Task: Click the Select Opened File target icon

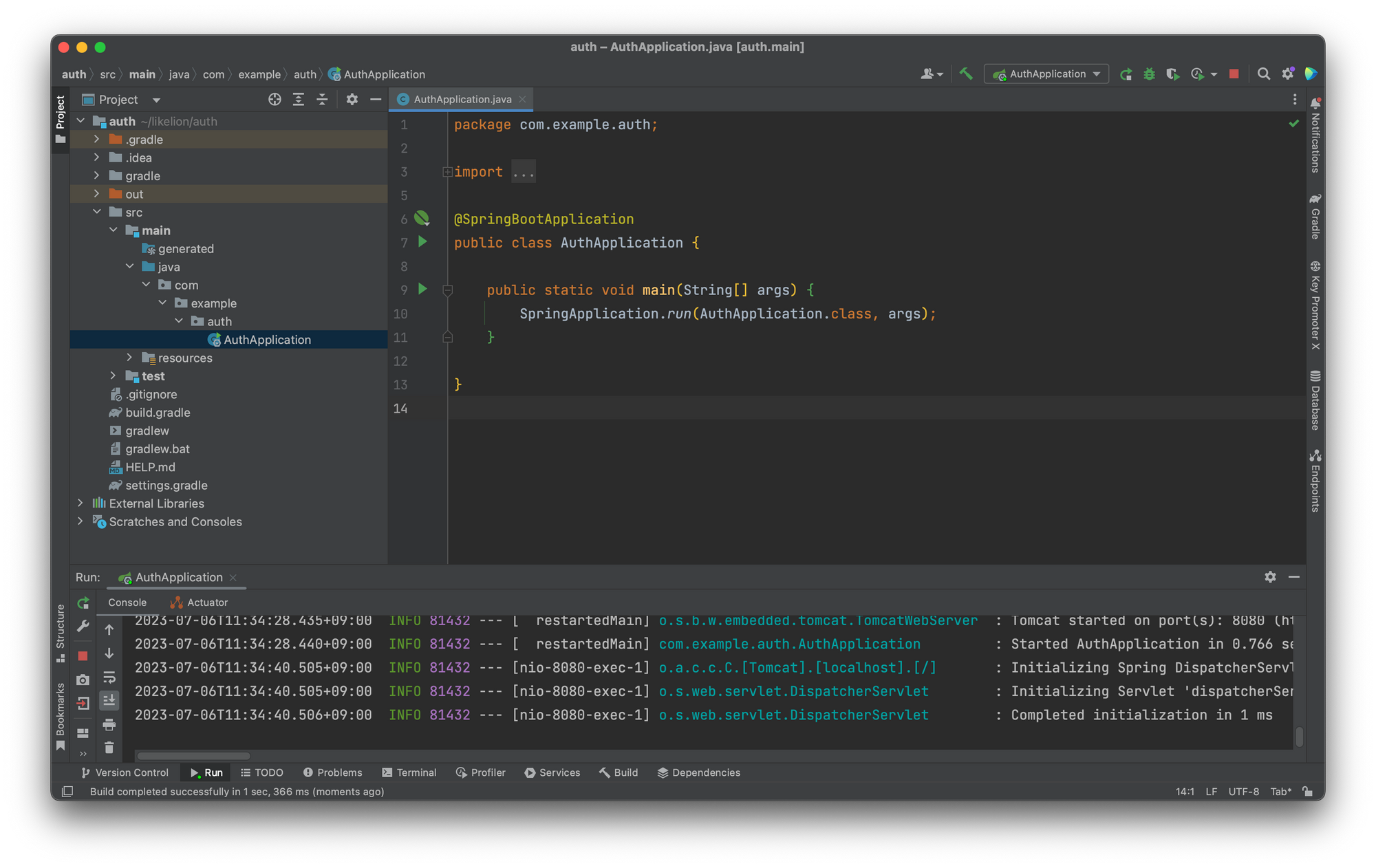Action: pos(275,100)
